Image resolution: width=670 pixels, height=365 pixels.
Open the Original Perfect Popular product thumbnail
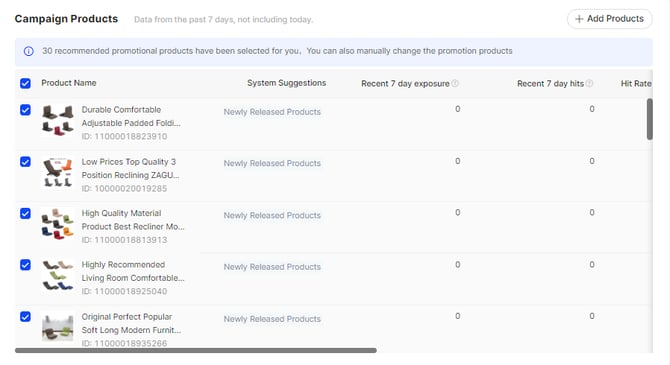58,327
